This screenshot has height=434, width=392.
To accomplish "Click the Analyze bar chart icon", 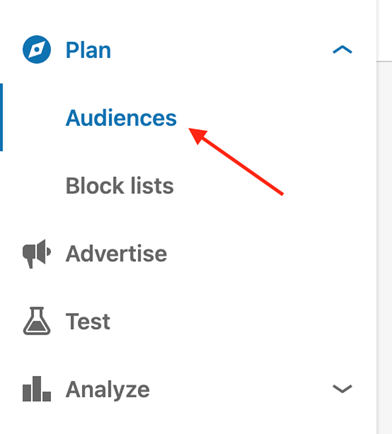I will [37, 389].
